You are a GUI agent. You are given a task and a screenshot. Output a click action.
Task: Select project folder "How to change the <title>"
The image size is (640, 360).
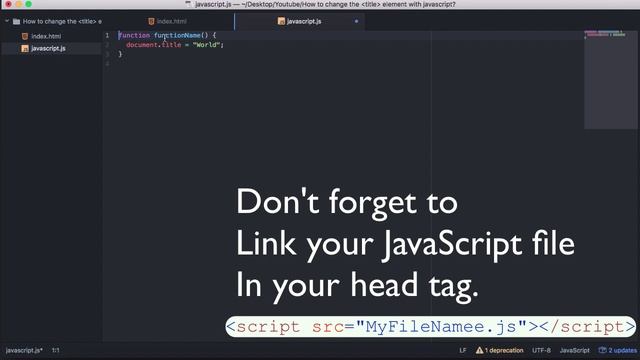(x=62, y=21)
